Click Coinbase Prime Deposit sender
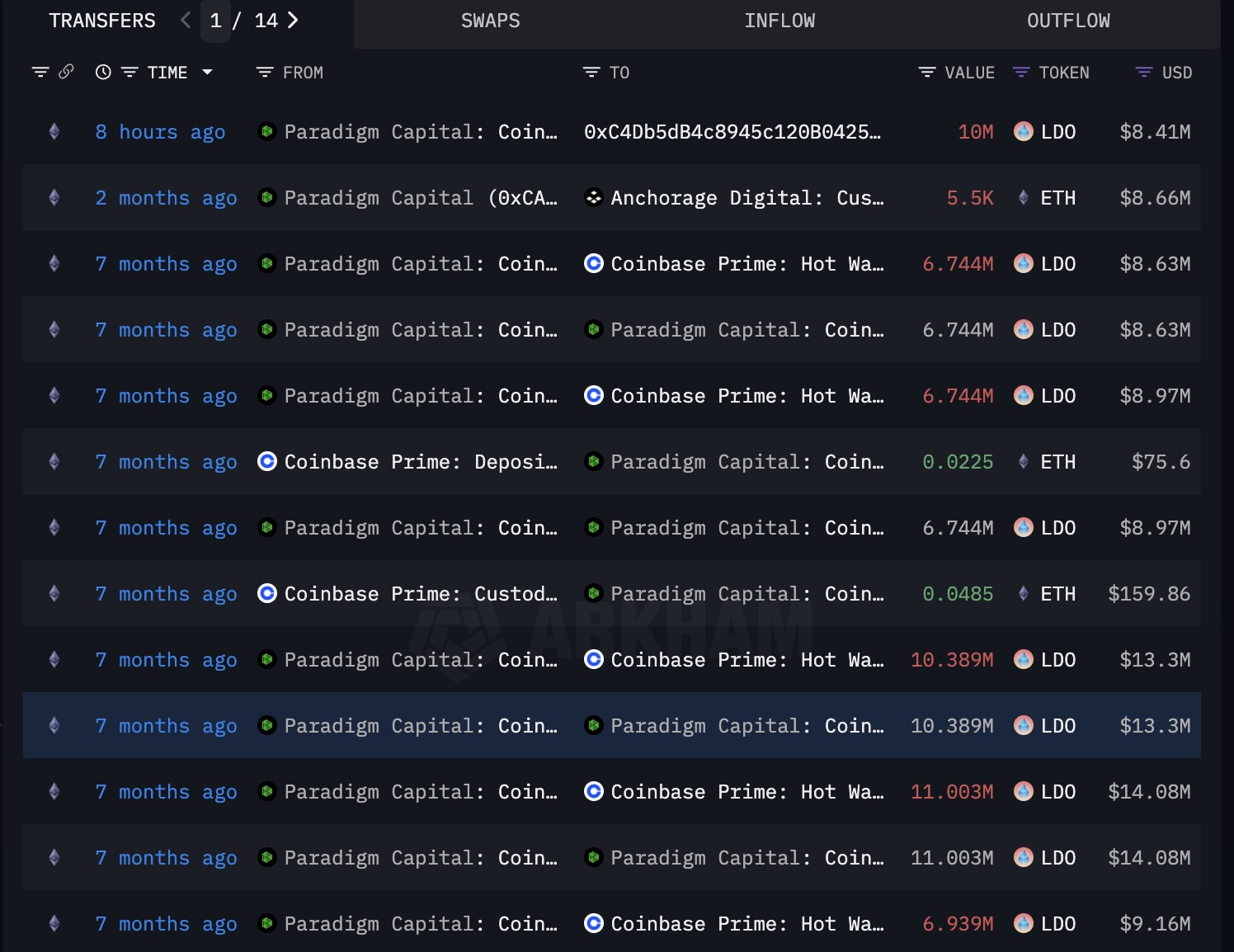 tap(421, 462)
